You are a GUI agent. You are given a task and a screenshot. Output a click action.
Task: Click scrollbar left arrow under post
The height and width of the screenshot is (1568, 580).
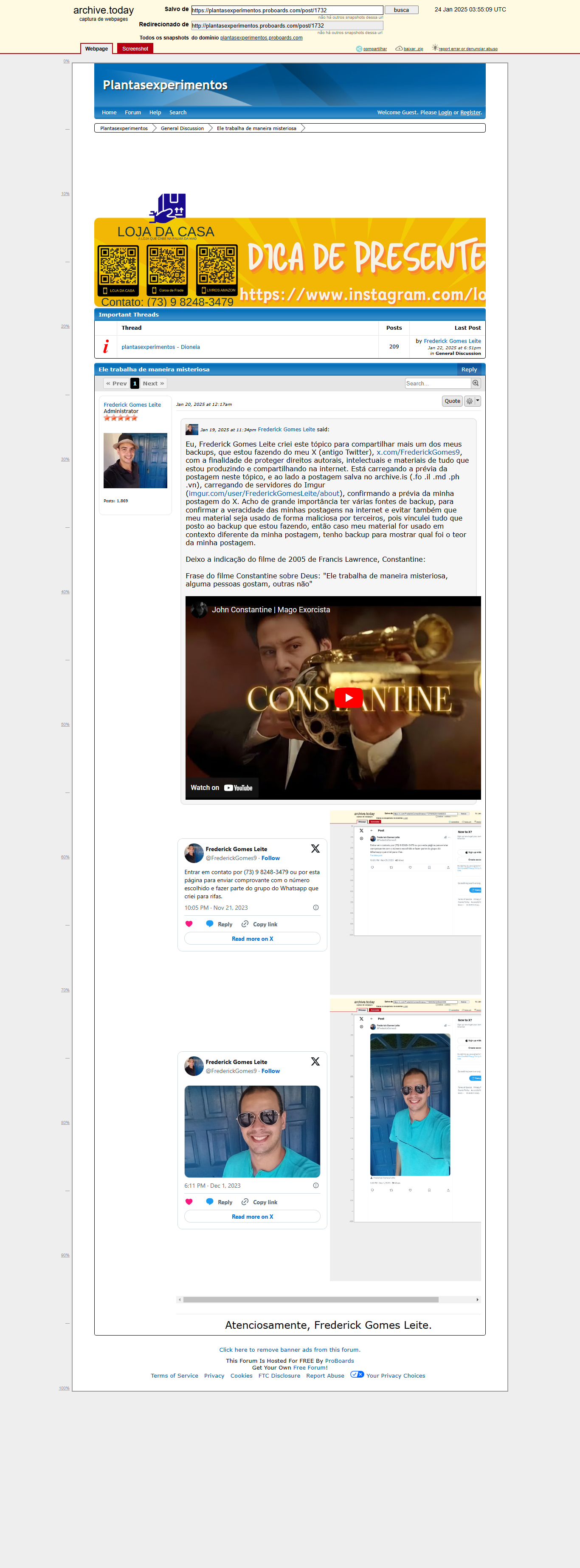(x=180, y=1299)
